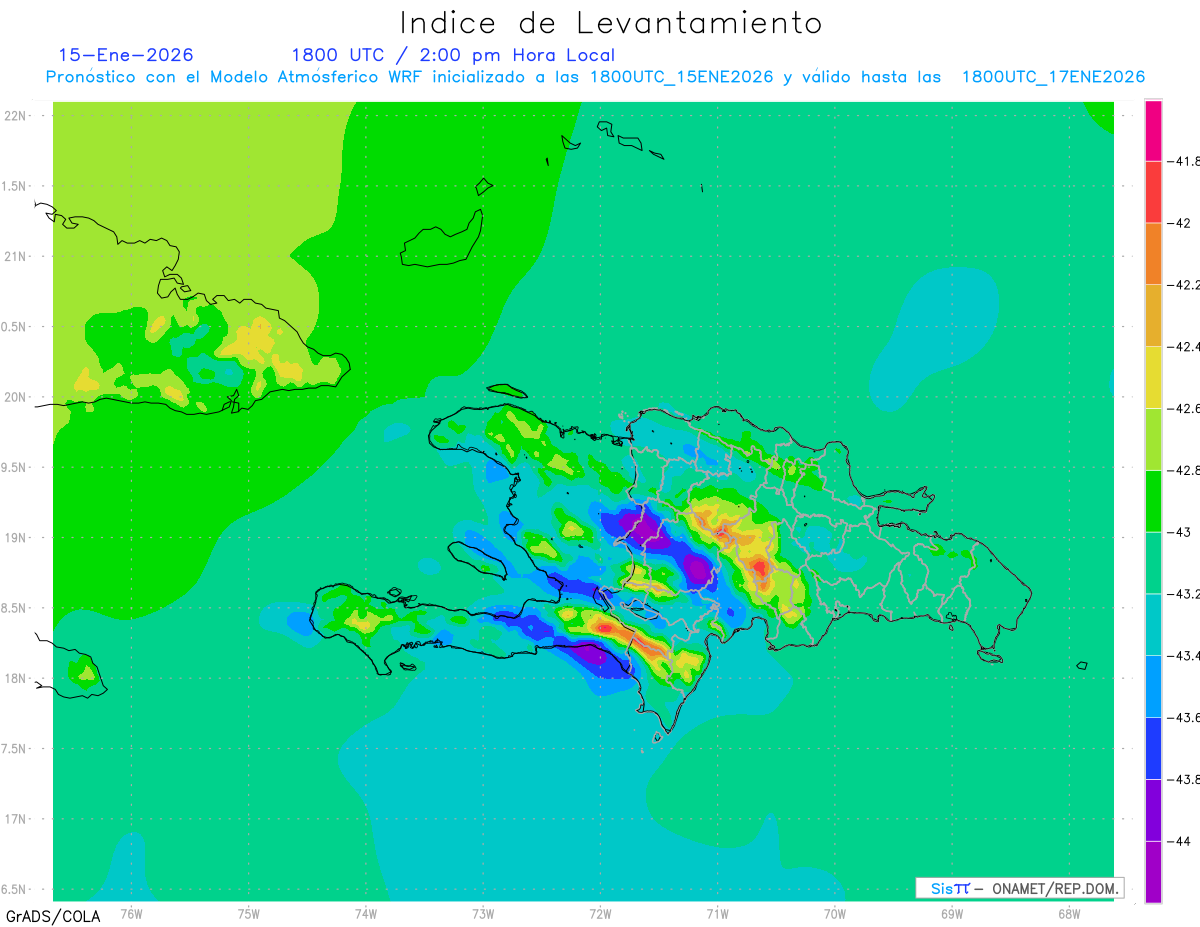1200x927 pixels.
Task: Click the latitude label '21N'
Action: (15, 257)
